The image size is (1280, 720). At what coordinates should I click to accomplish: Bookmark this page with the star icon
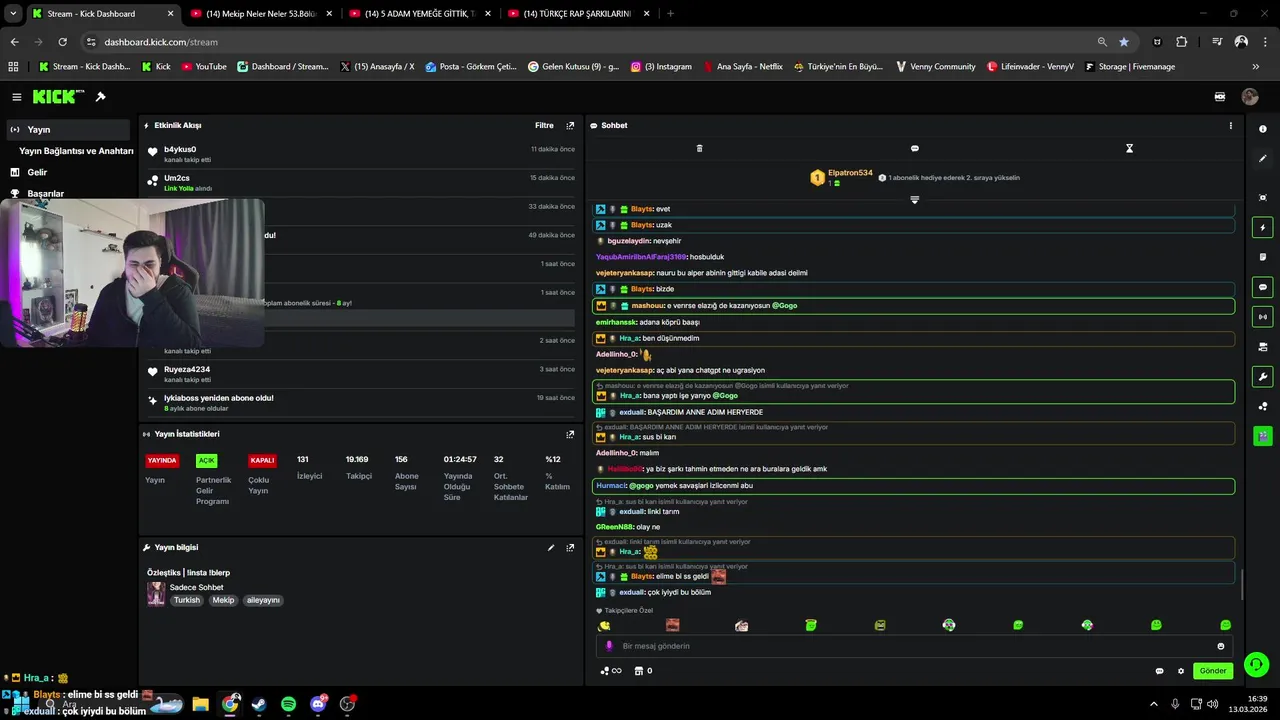(1124, 42)
